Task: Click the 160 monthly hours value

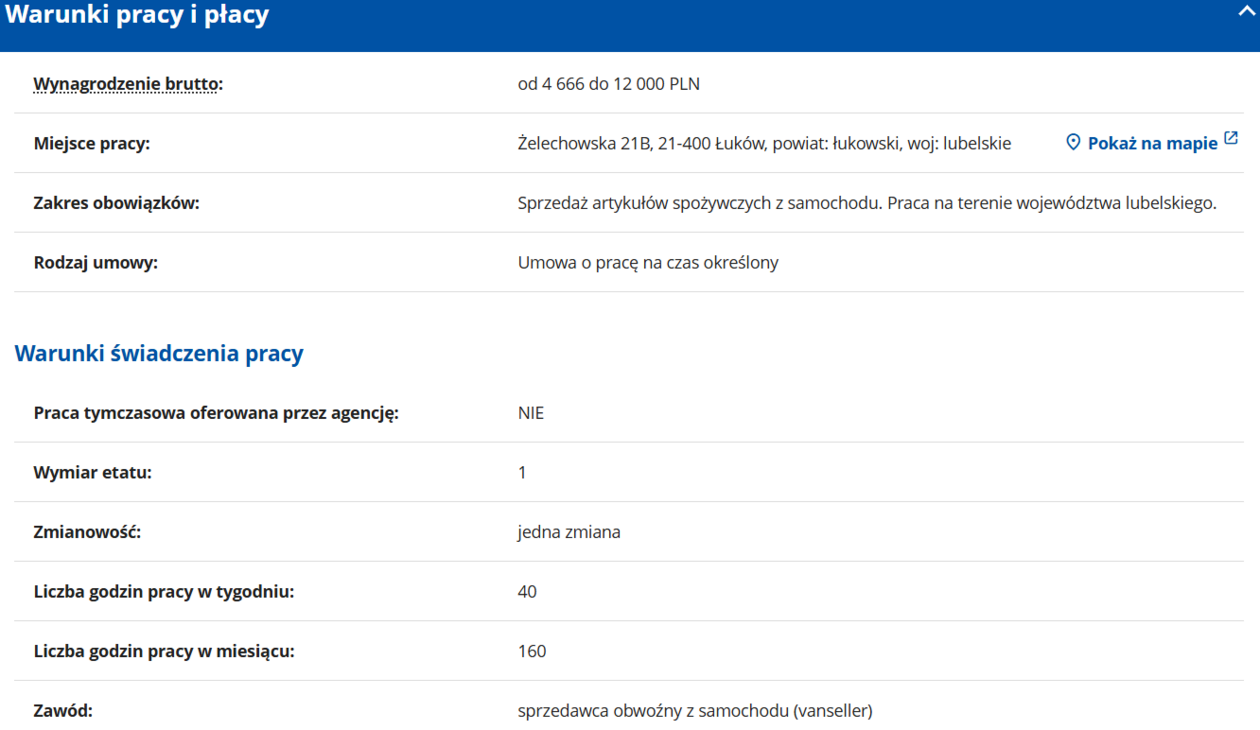Action: (x=532, y=652)
